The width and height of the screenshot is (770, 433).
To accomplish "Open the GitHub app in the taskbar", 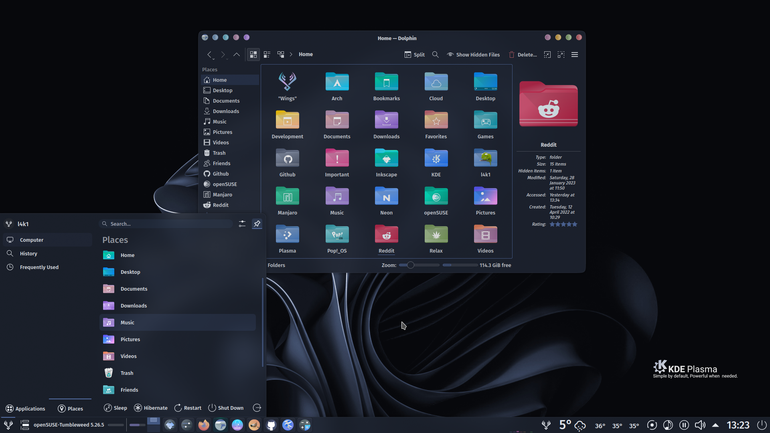I will (271, 425).
